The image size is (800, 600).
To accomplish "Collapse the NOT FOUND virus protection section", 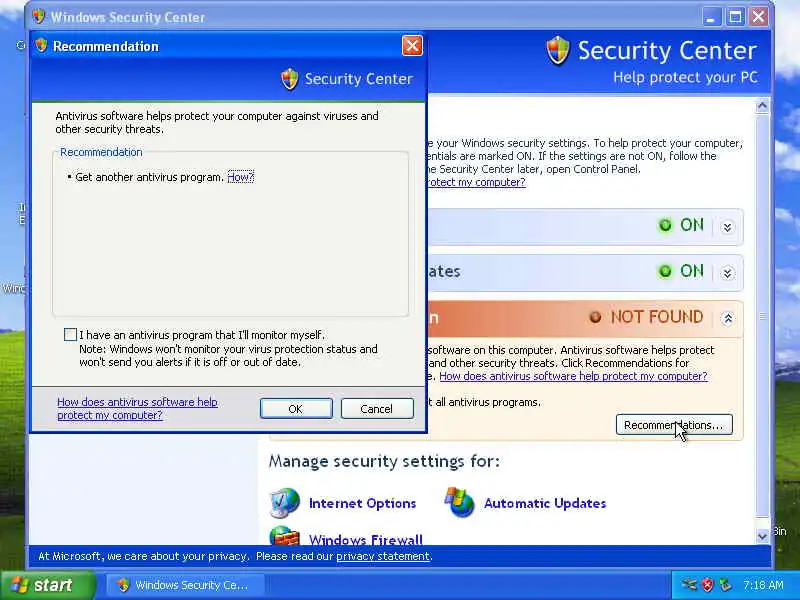I will [728, 319].
